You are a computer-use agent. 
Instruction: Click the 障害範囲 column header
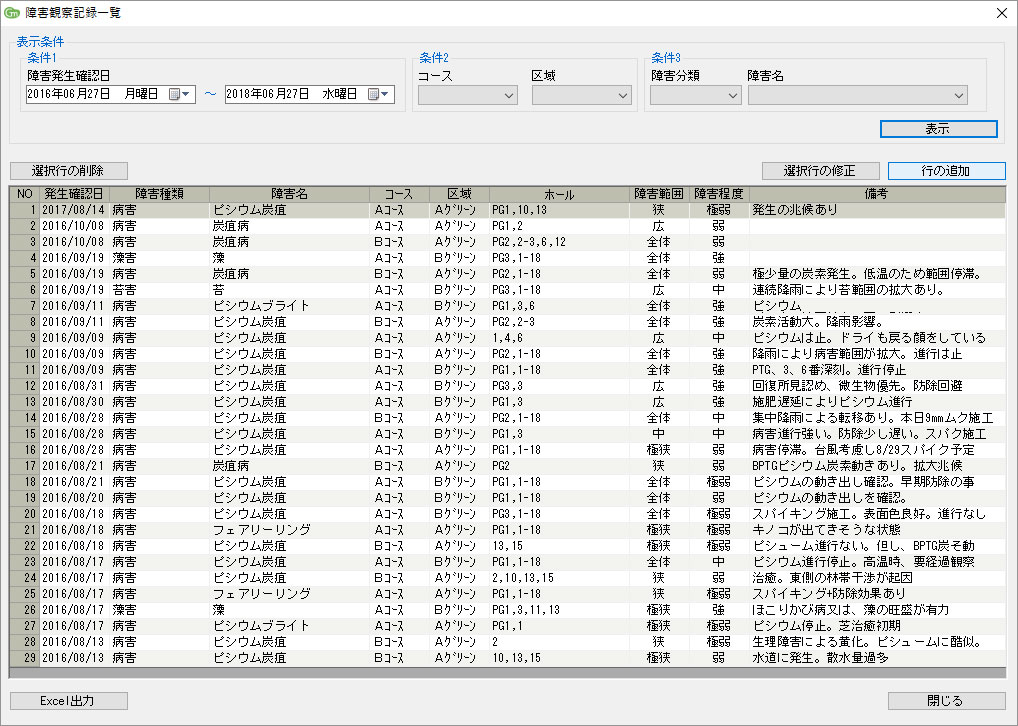658,194
